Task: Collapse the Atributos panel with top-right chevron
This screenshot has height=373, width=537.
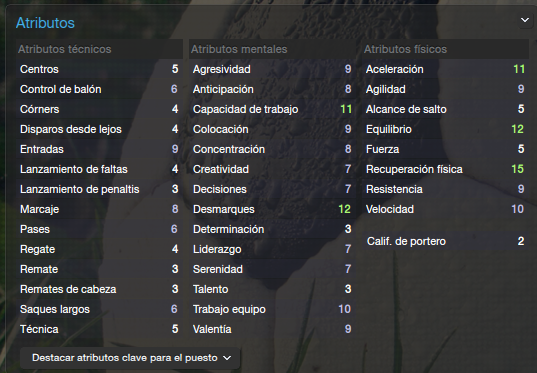Action: tap(525, 20)
